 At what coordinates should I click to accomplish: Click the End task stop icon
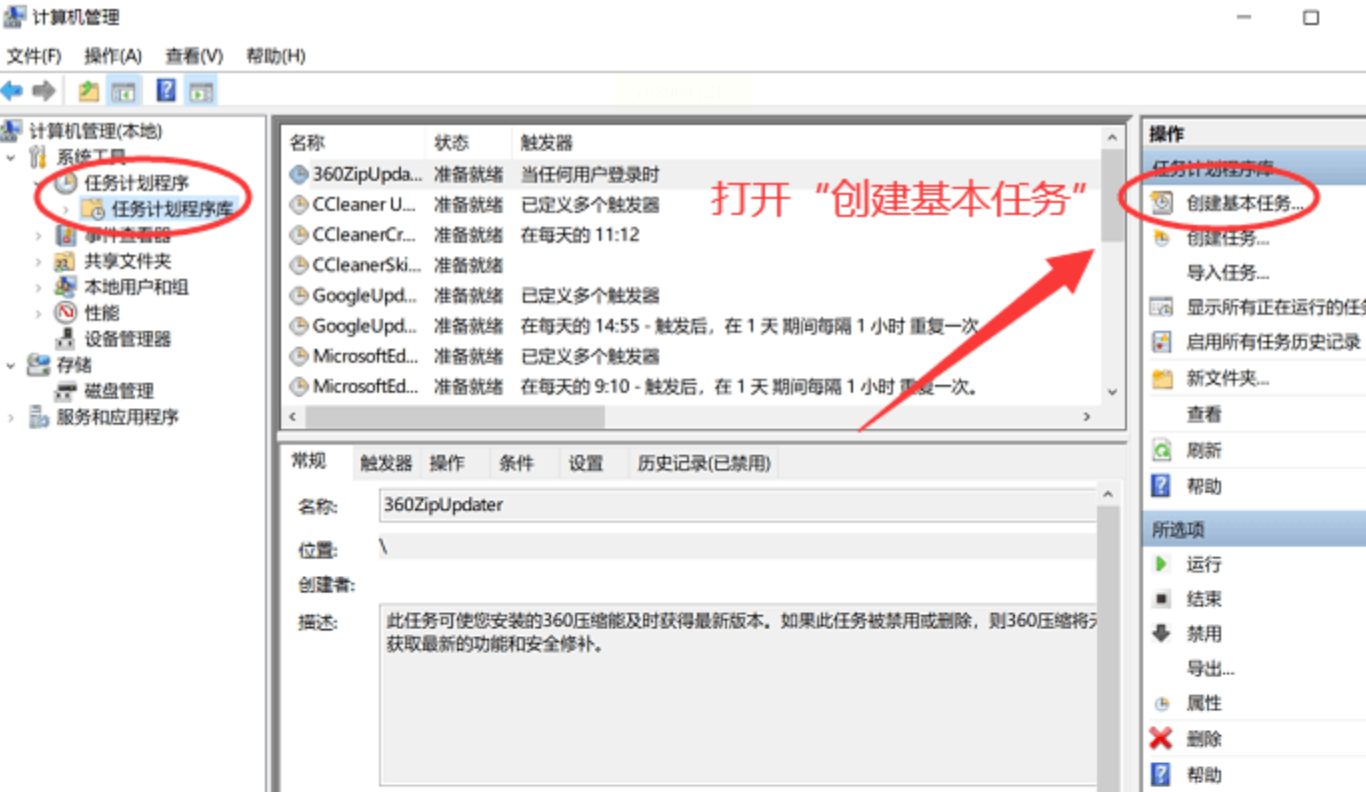click(x=1161, y=599)
